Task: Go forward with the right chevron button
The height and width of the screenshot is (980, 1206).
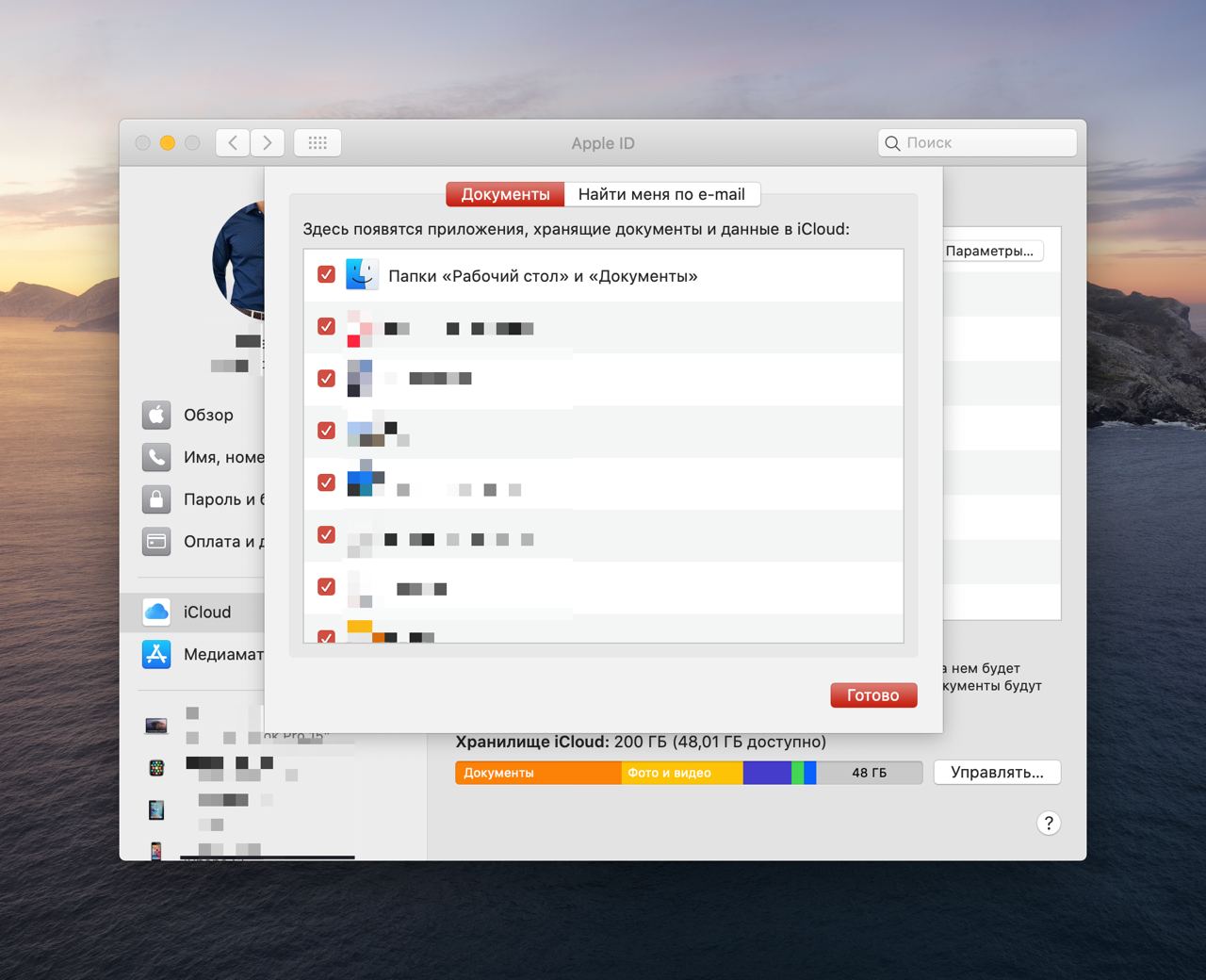Action: coord(268,142)
